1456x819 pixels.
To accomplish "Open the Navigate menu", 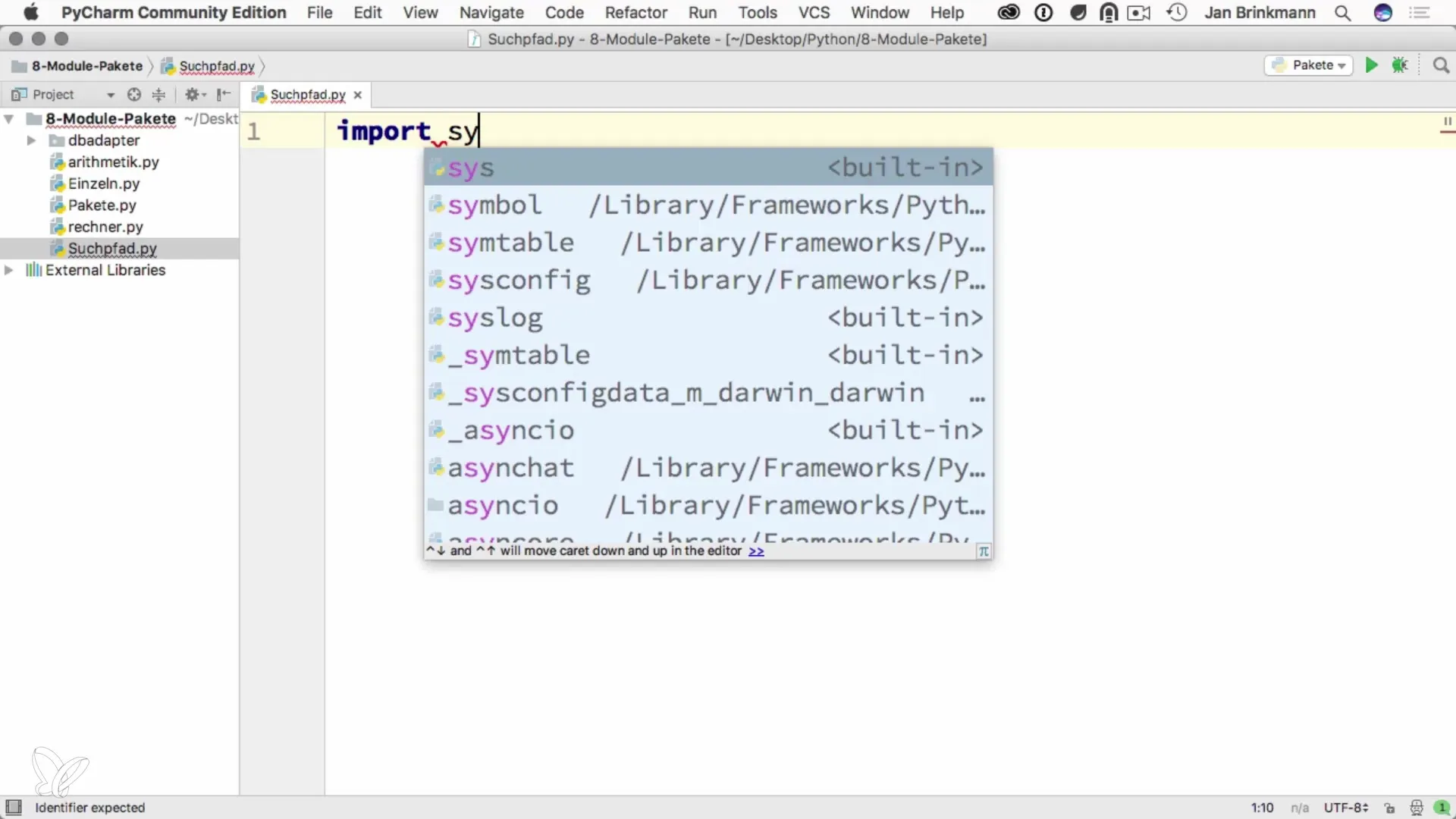I will pos(491,13).
